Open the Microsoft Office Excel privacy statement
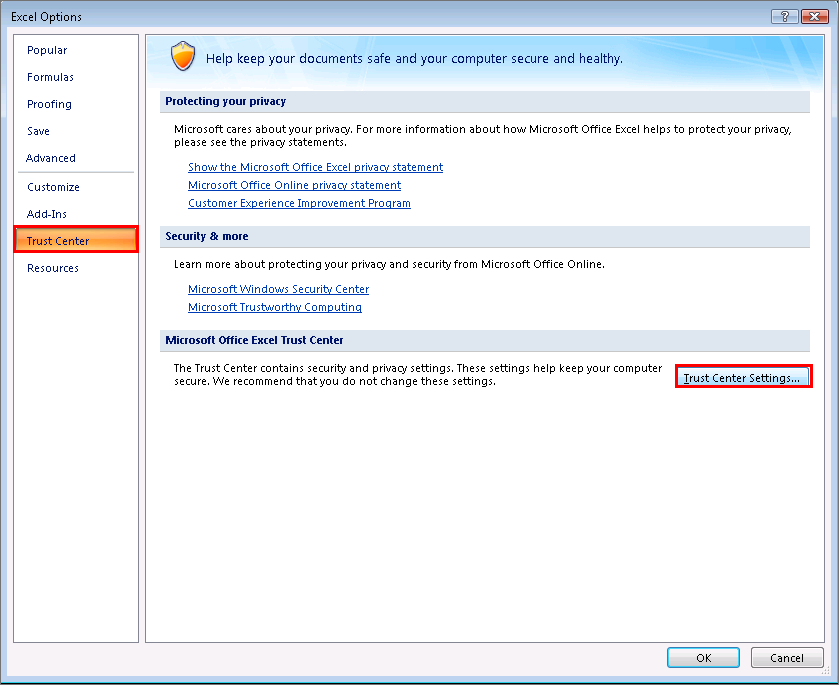839x685 pixels. click(x=315, y=167)
